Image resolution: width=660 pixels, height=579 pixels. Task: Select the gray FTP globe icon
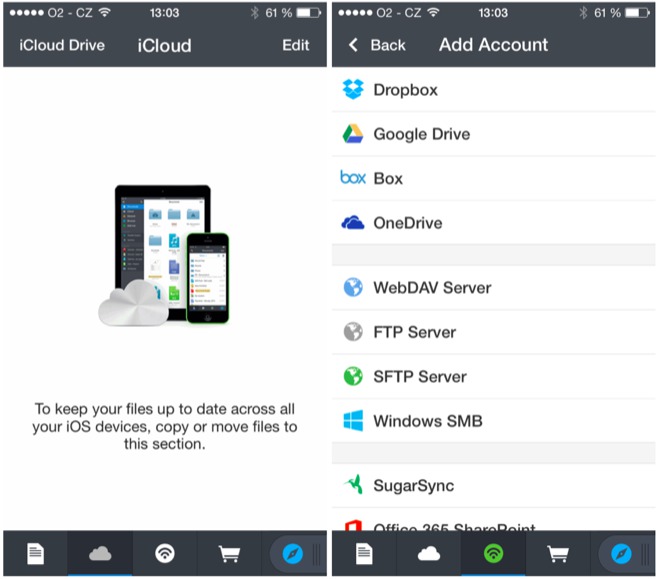click(x=353, y=332)
